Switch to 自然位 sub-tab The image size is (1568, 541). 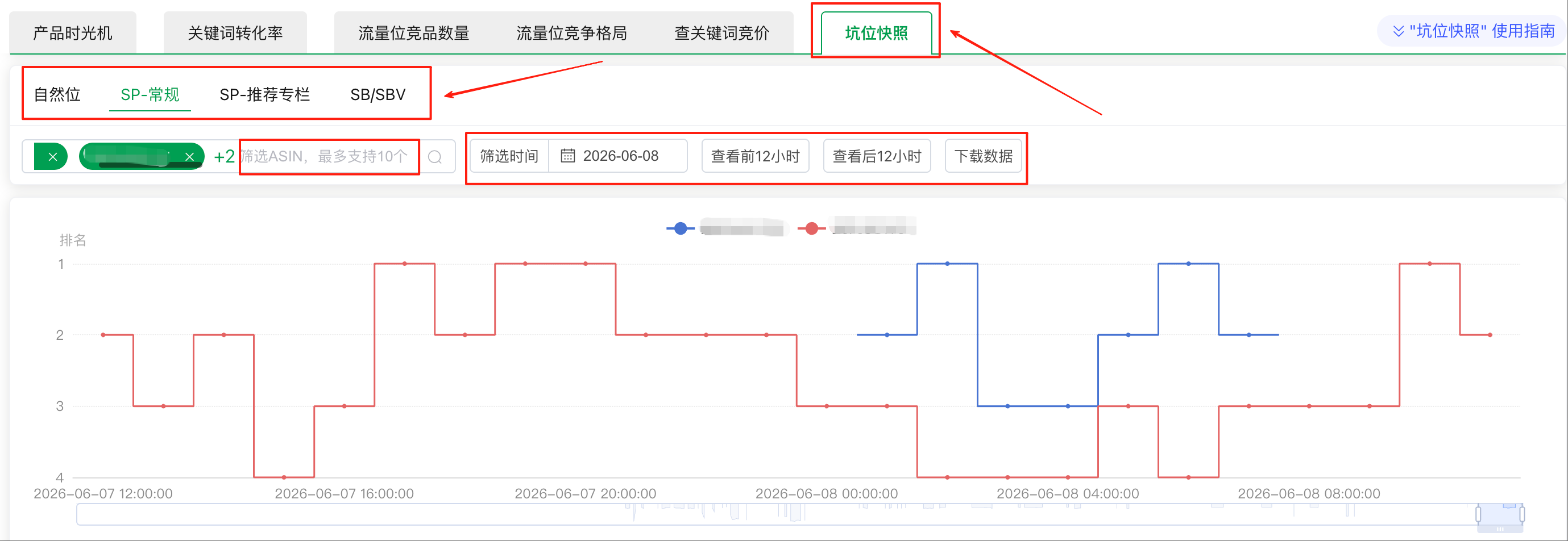tap(57, 94)
